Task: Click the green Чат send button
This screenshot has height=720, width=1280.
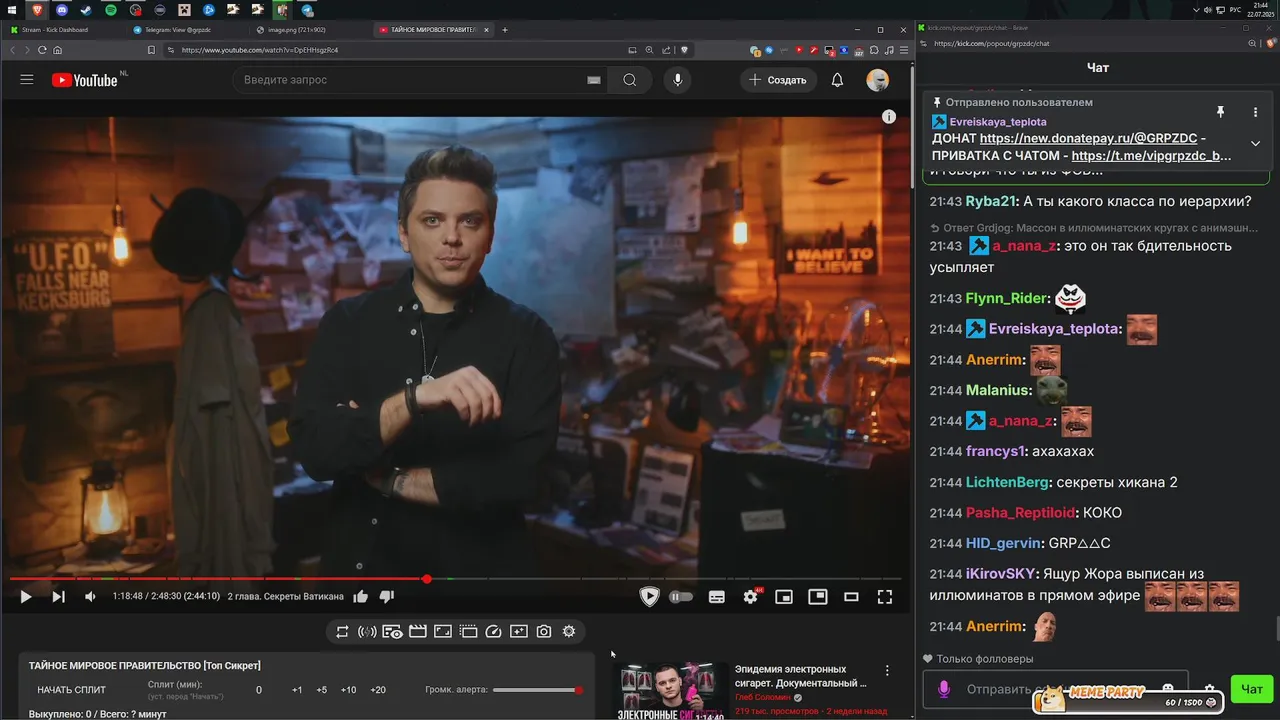Action: (x=1252, y=689)
